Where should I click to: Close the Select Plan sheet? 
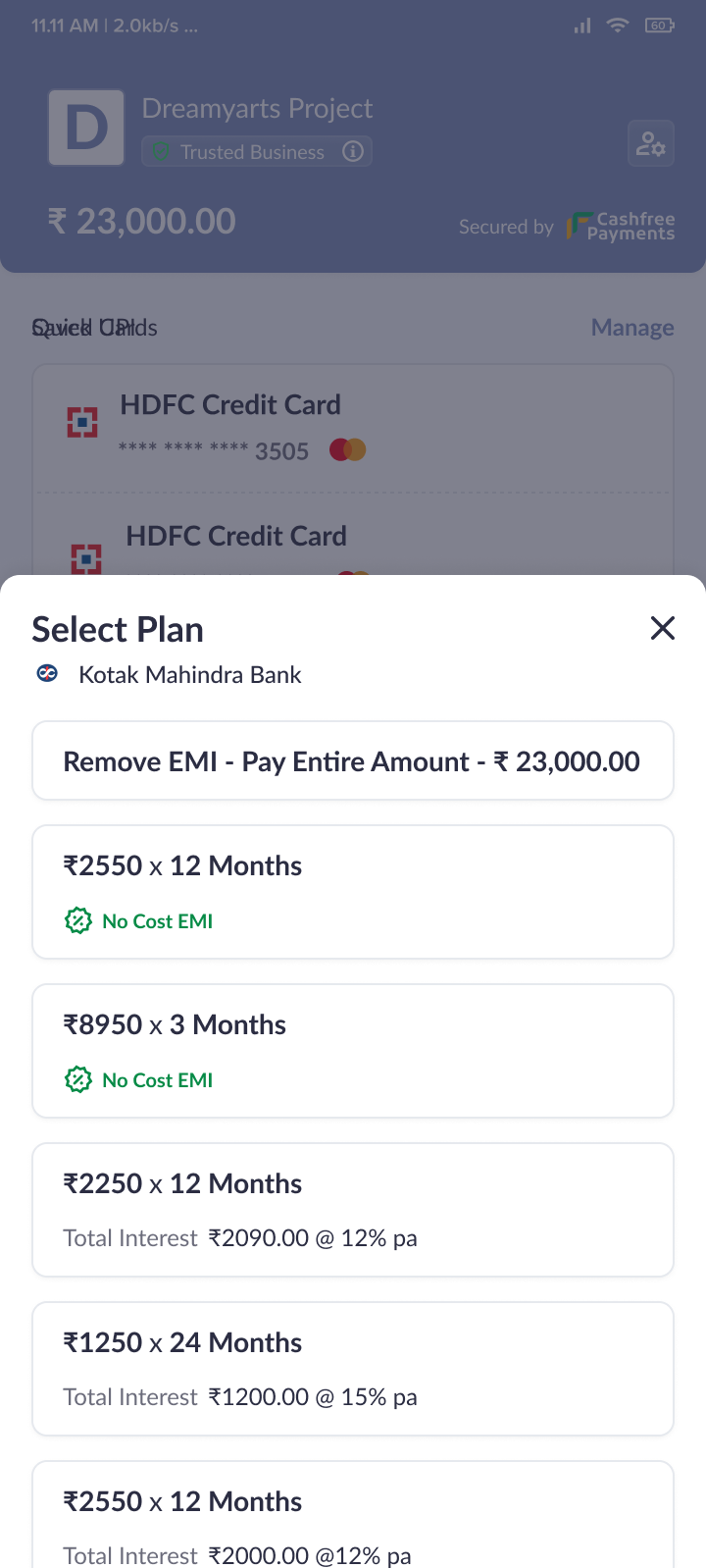click(663, 628)
